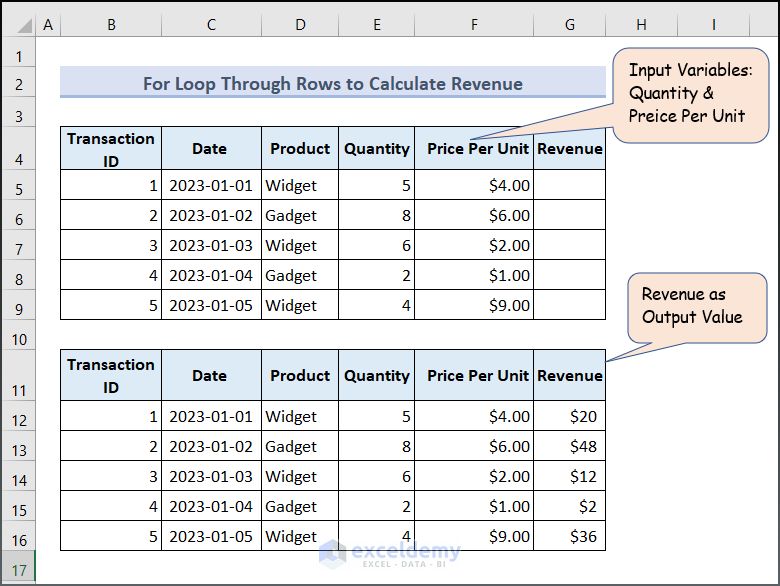Select the 2023-01-03 date cell in row 7

(211, 245)
